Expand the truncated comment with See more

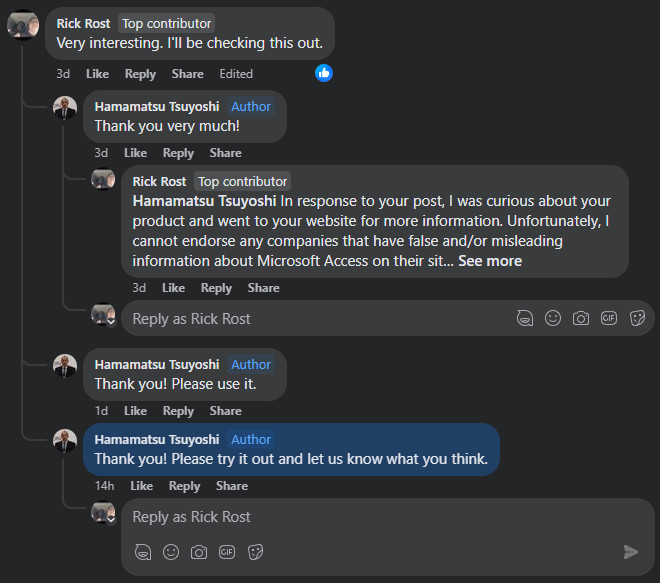(x=490, y=261)
